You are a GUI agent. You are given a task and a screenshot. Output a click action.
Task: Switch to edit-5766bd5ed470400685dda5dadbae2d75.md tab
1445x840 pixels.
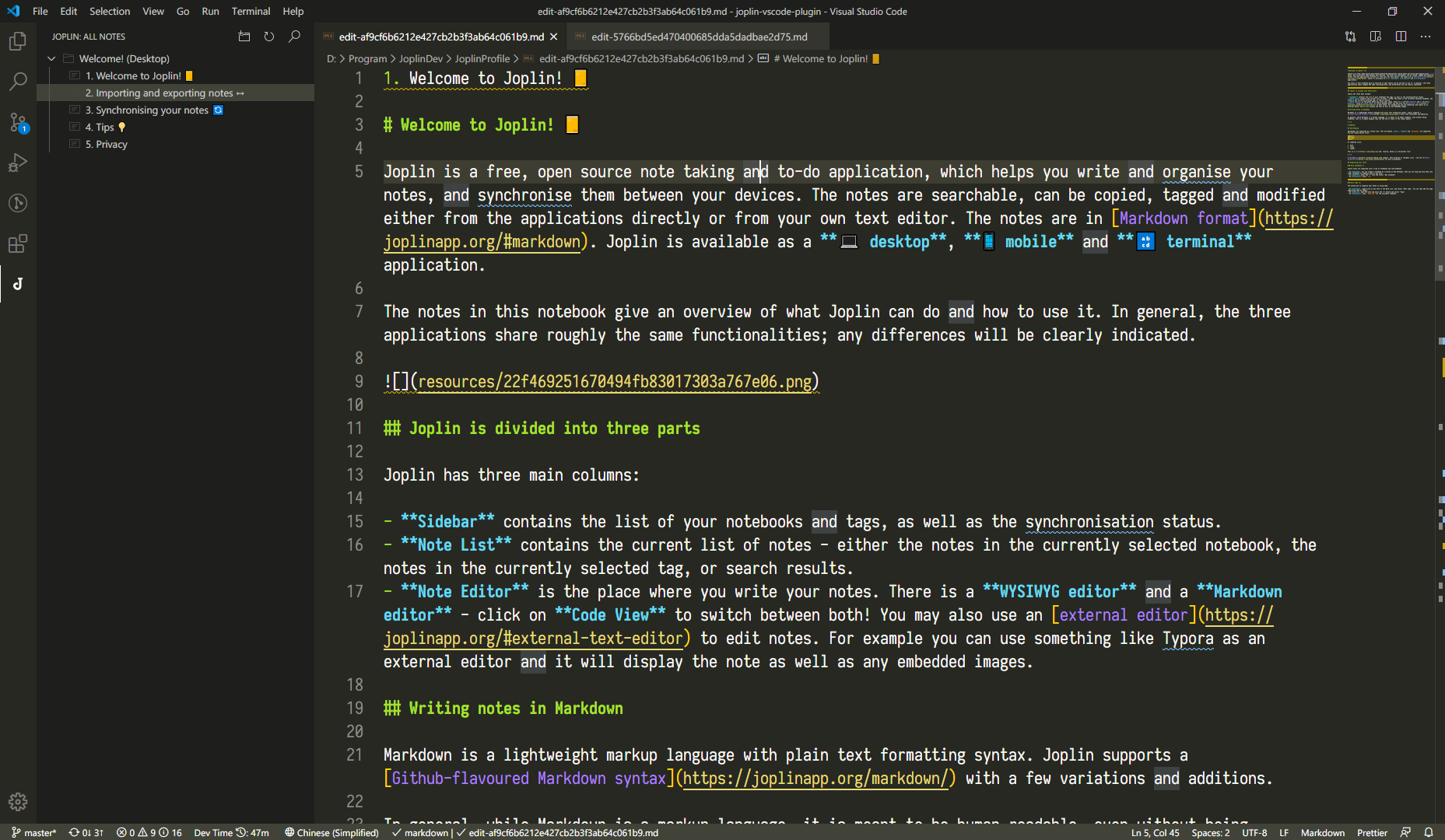coord(699,37)
